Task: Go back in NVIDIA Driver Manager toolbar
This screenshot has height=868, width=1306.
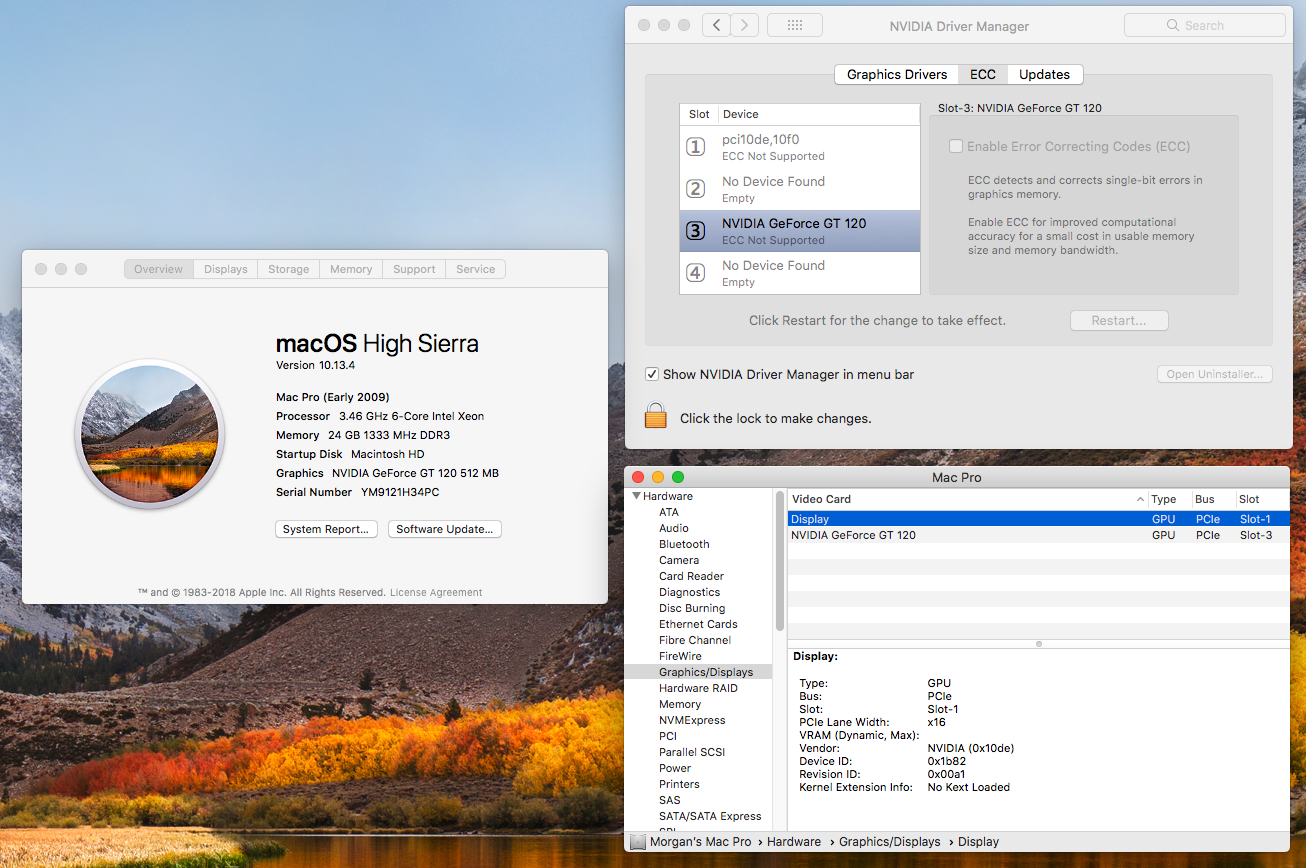Action: coord(716,25)
